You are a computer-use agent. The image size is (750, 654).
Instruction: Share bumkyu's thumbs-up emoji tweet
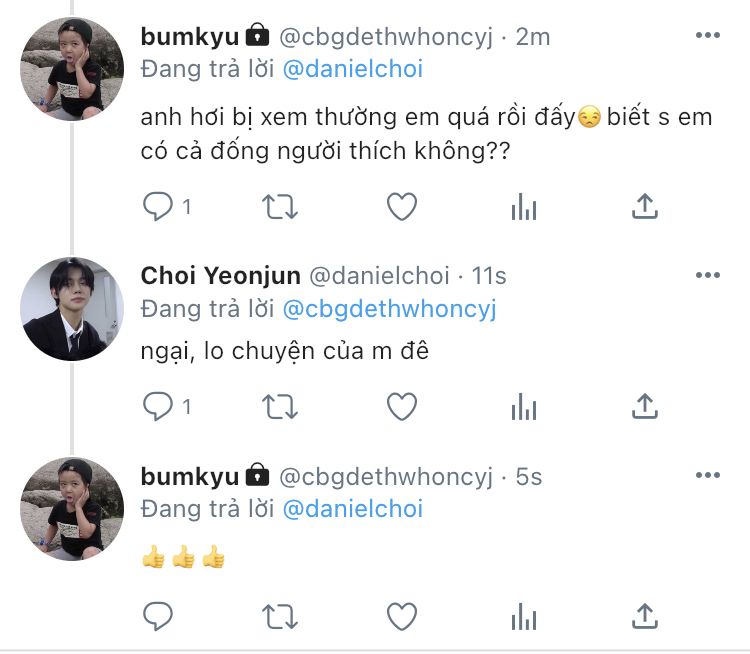[x=646, y=614]
